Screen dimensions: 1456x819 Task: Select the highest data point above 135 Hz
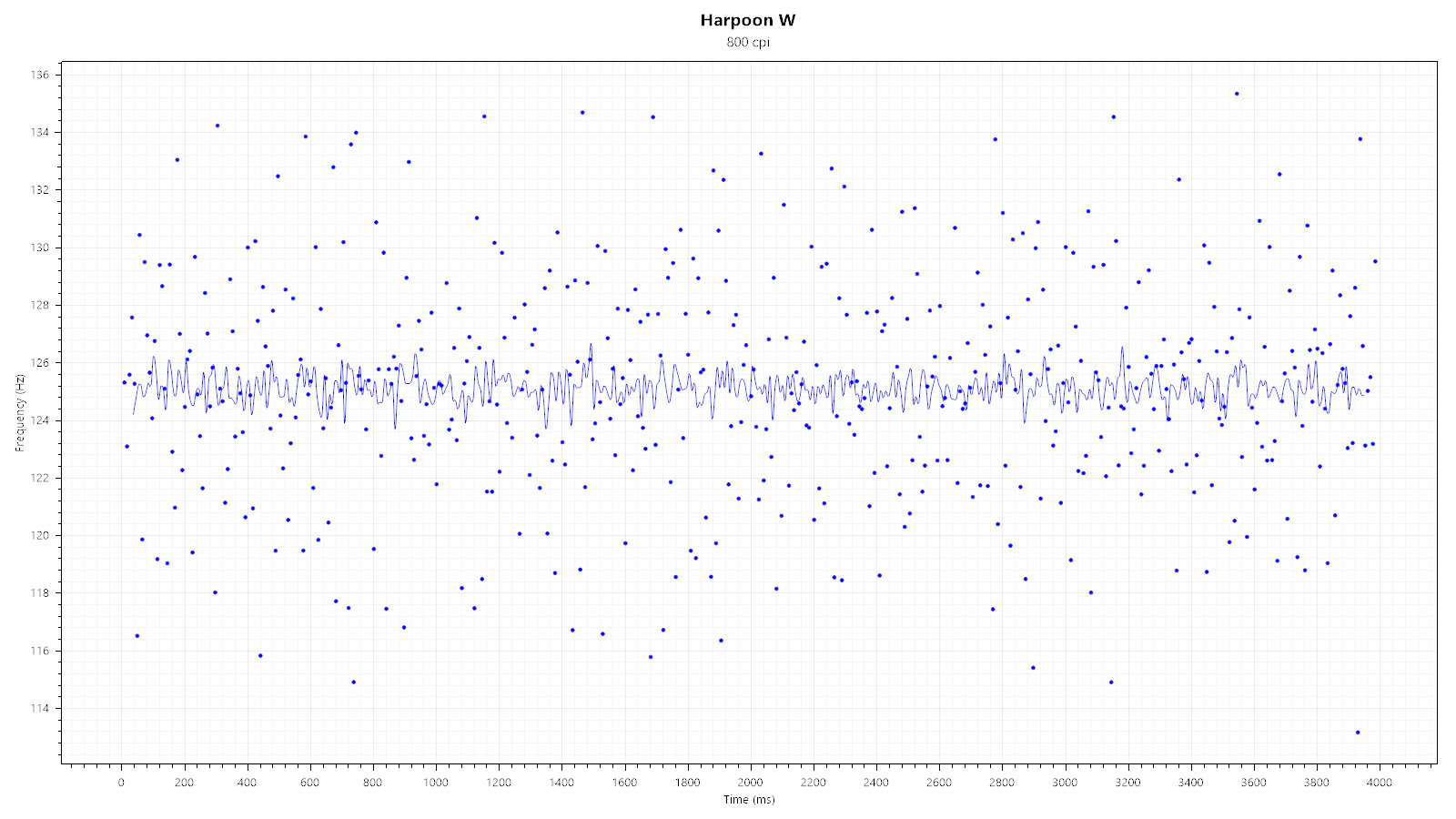(x=1236, y=93)
